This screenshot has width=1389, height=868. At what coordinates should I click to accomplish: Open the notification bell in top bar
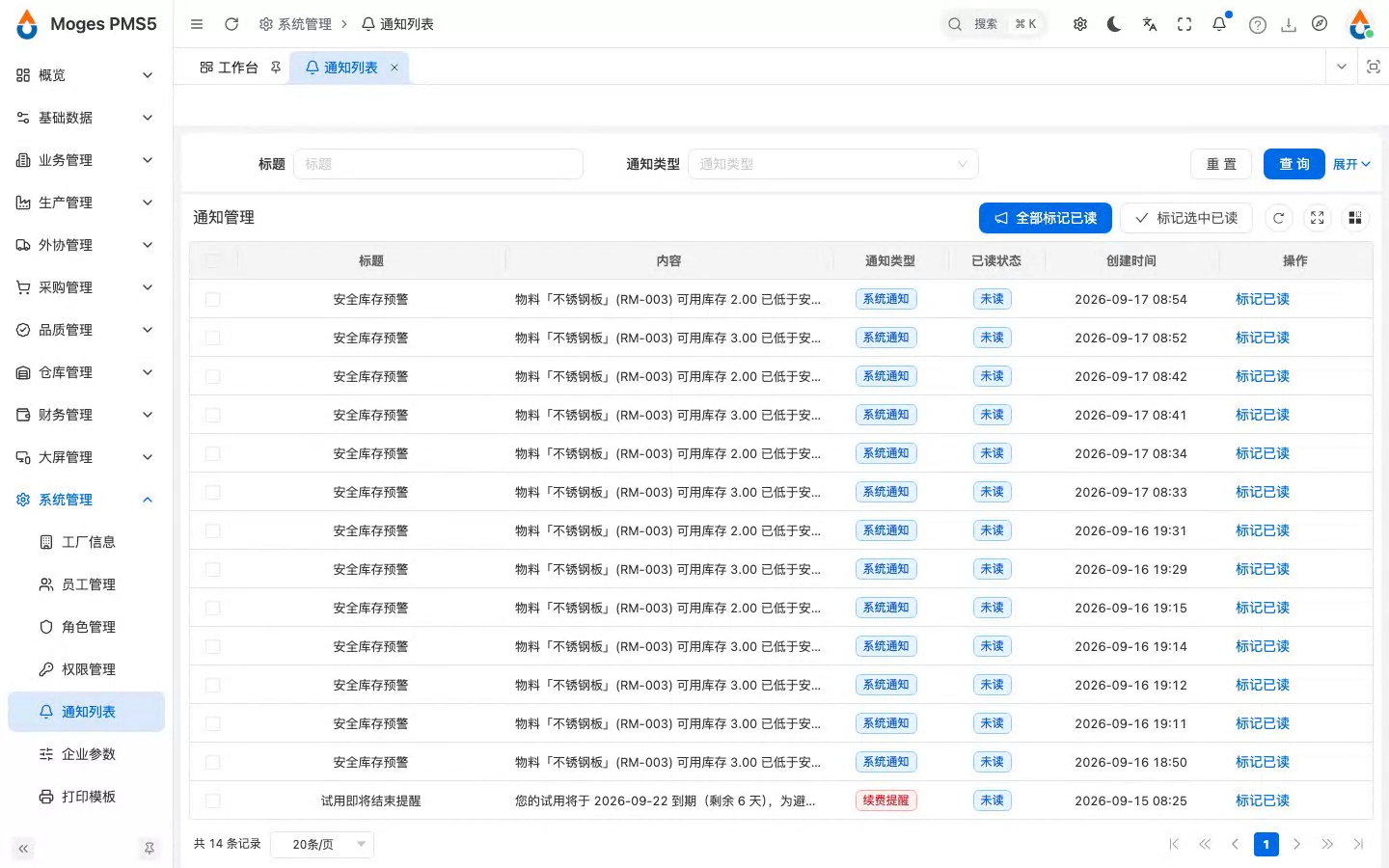(x=1219, y=24)
